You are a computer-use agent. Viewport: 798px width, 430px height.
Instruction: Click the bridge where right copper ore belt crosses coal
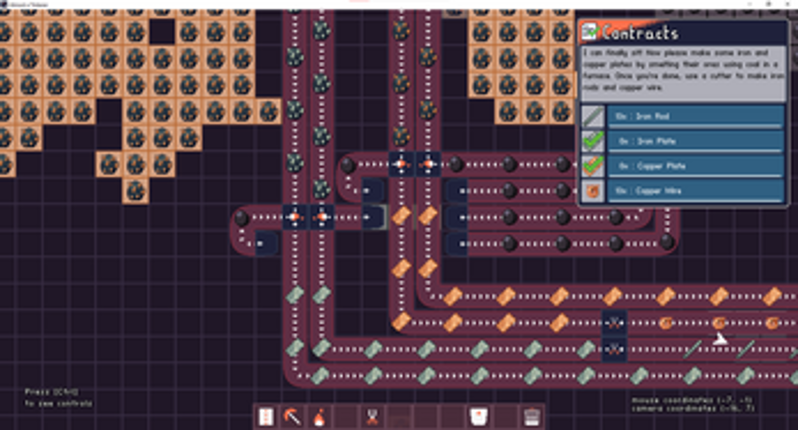point(428,164)
